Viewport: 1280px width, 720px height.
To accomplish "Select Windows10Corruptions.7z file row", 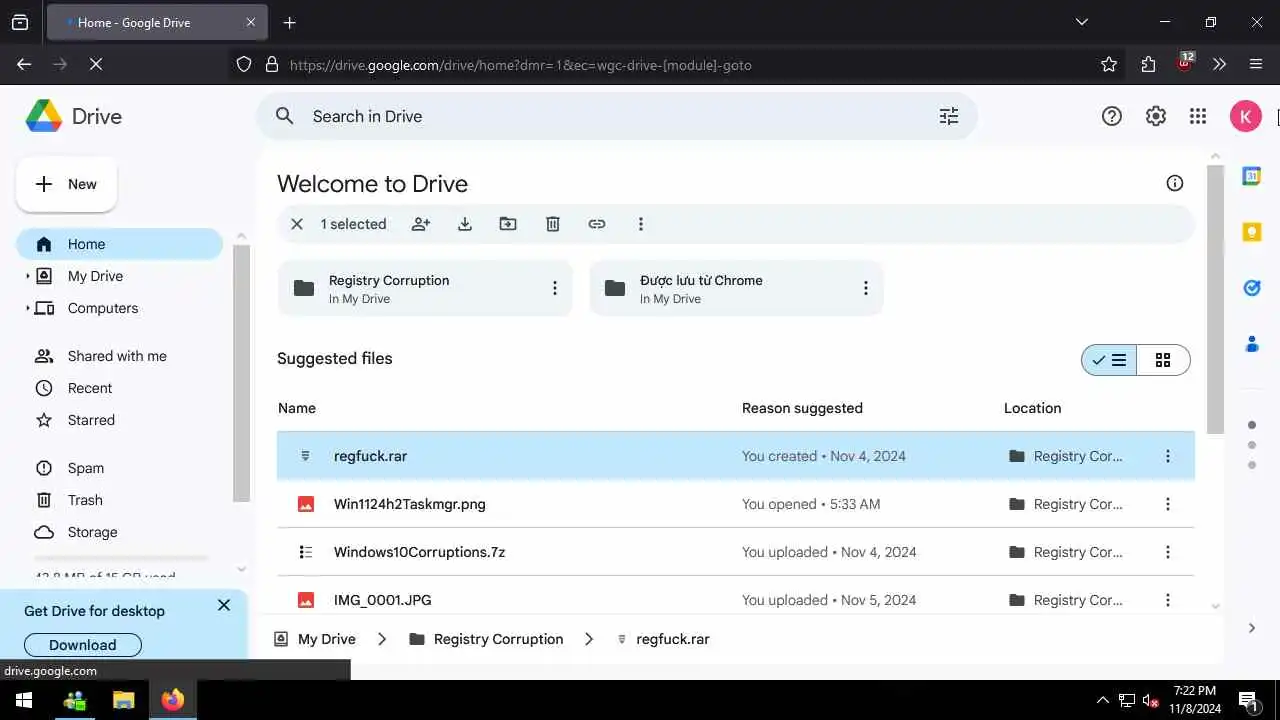I will pyautogui.click(x=736, y=552).
